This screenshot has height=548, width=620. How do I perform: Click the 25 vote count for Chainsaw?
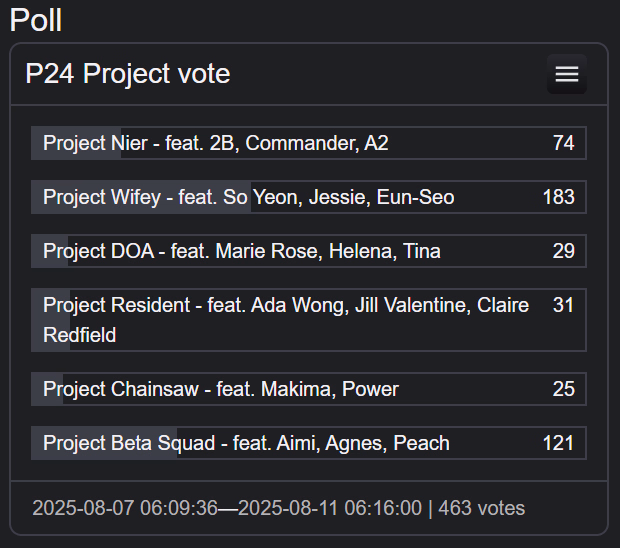(563, 390)
